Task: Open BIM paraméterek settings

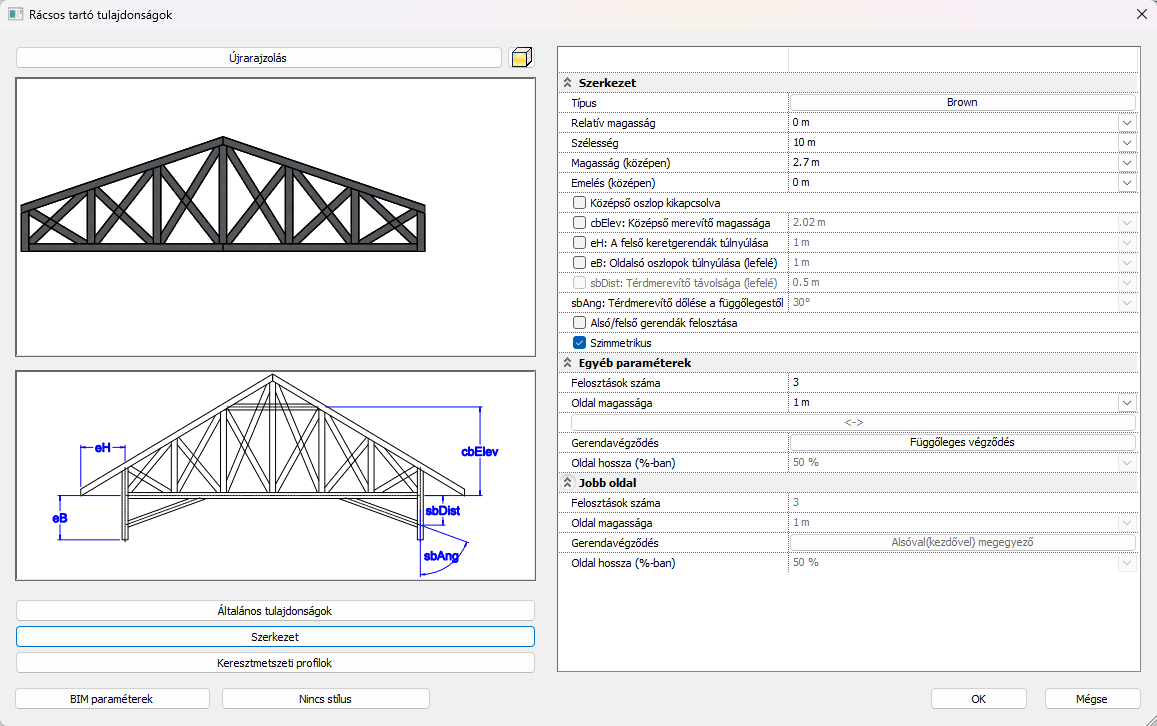Action: [x=112, y=699]
